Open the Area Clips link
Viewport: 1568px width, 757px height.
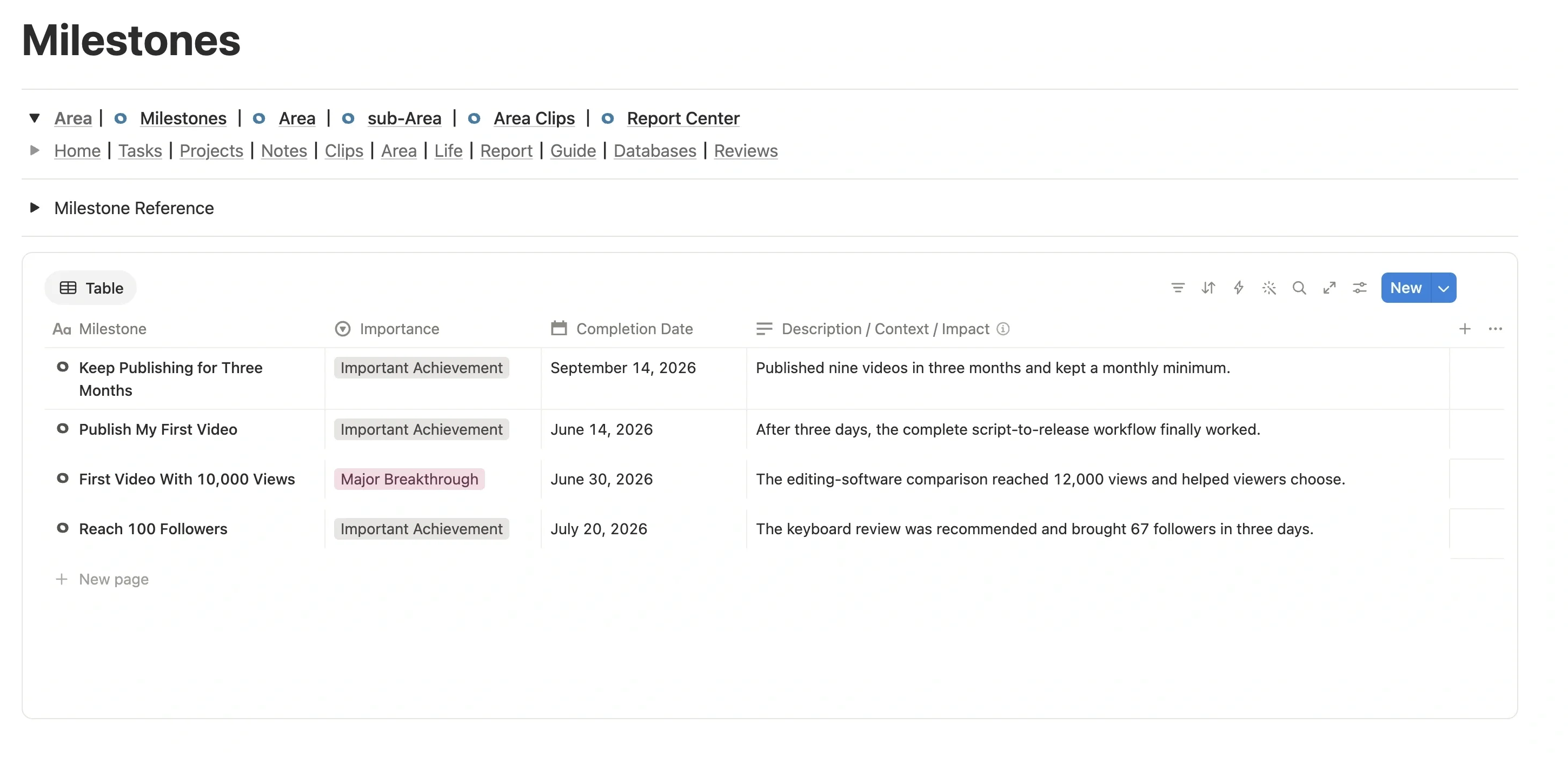coord(534,118)
